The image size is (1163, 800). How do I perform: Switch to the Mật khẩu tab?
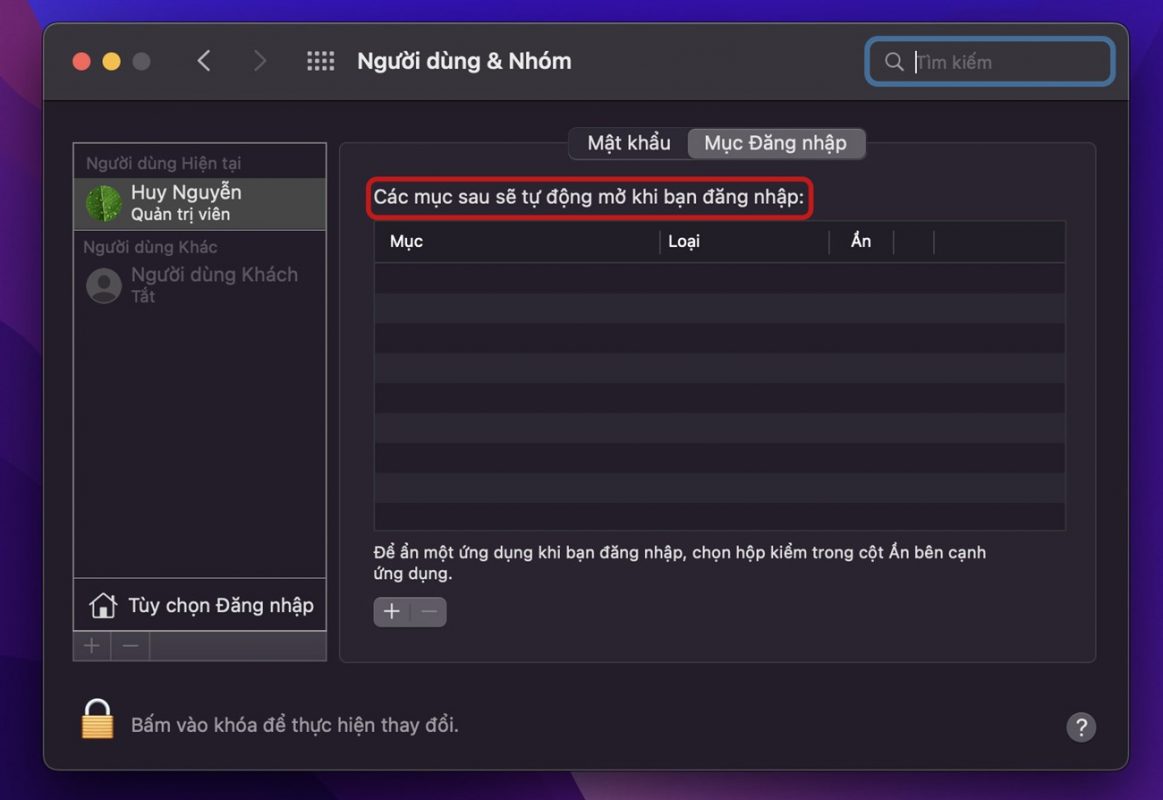click(628, 143)
